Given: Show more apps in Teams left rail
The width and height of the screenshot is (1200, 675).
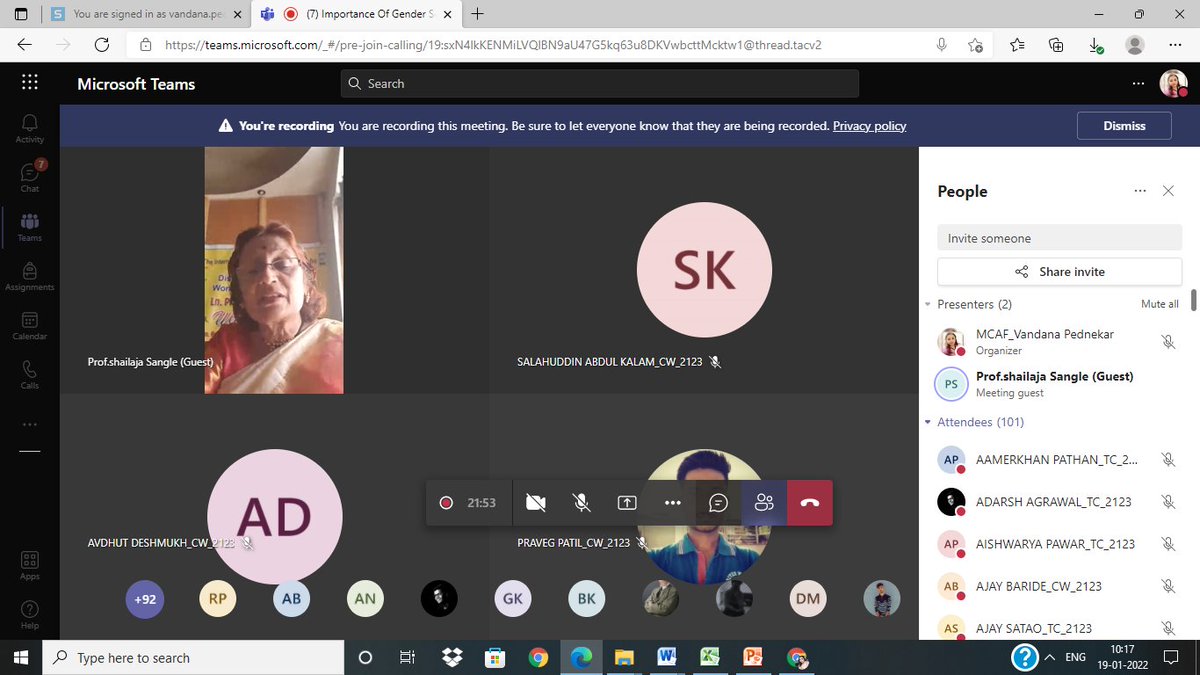Looking at the screenshot, I should tap(29, 424).
